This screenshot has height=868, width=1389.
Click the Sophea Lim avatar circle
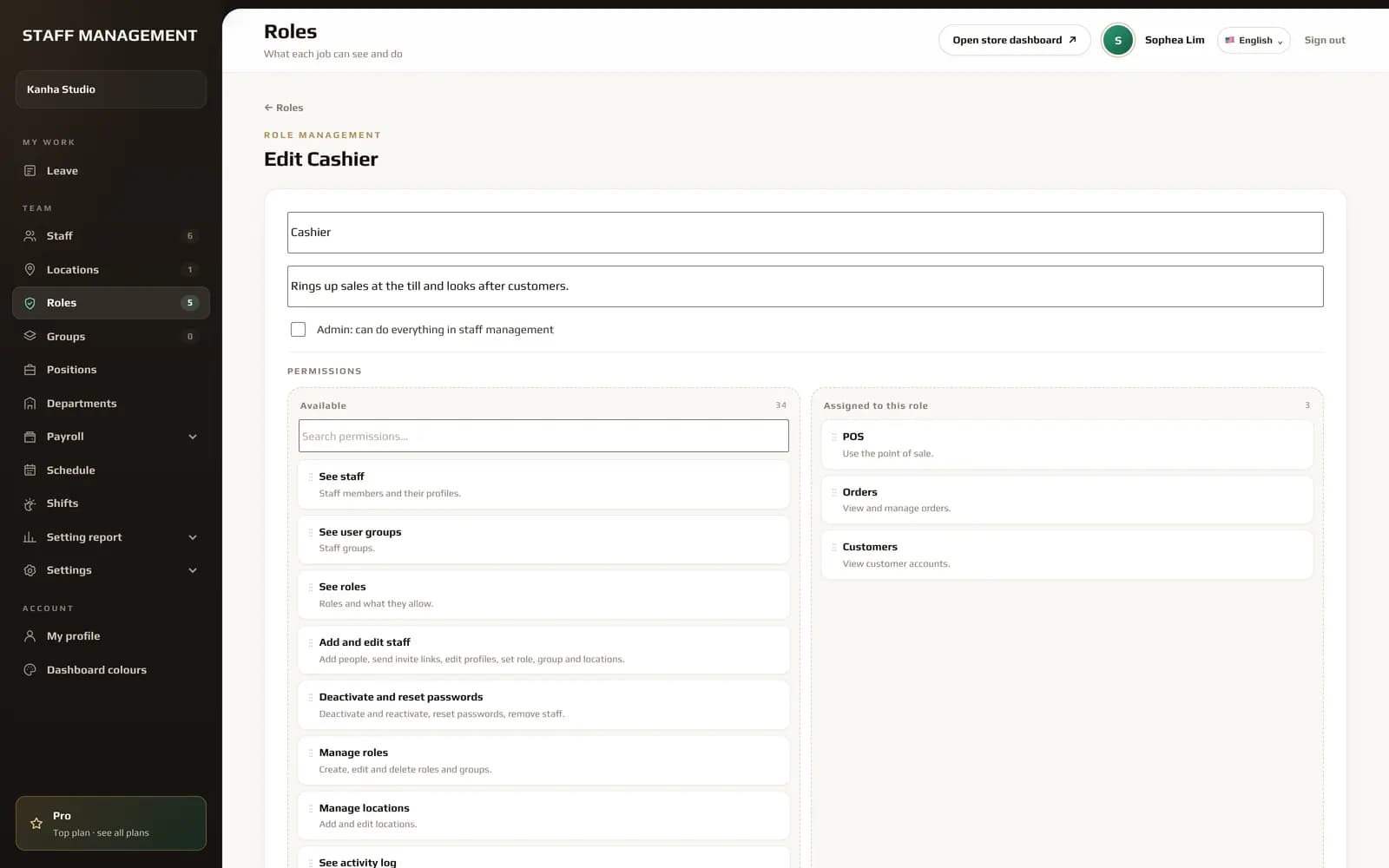tap(1117, 40)
